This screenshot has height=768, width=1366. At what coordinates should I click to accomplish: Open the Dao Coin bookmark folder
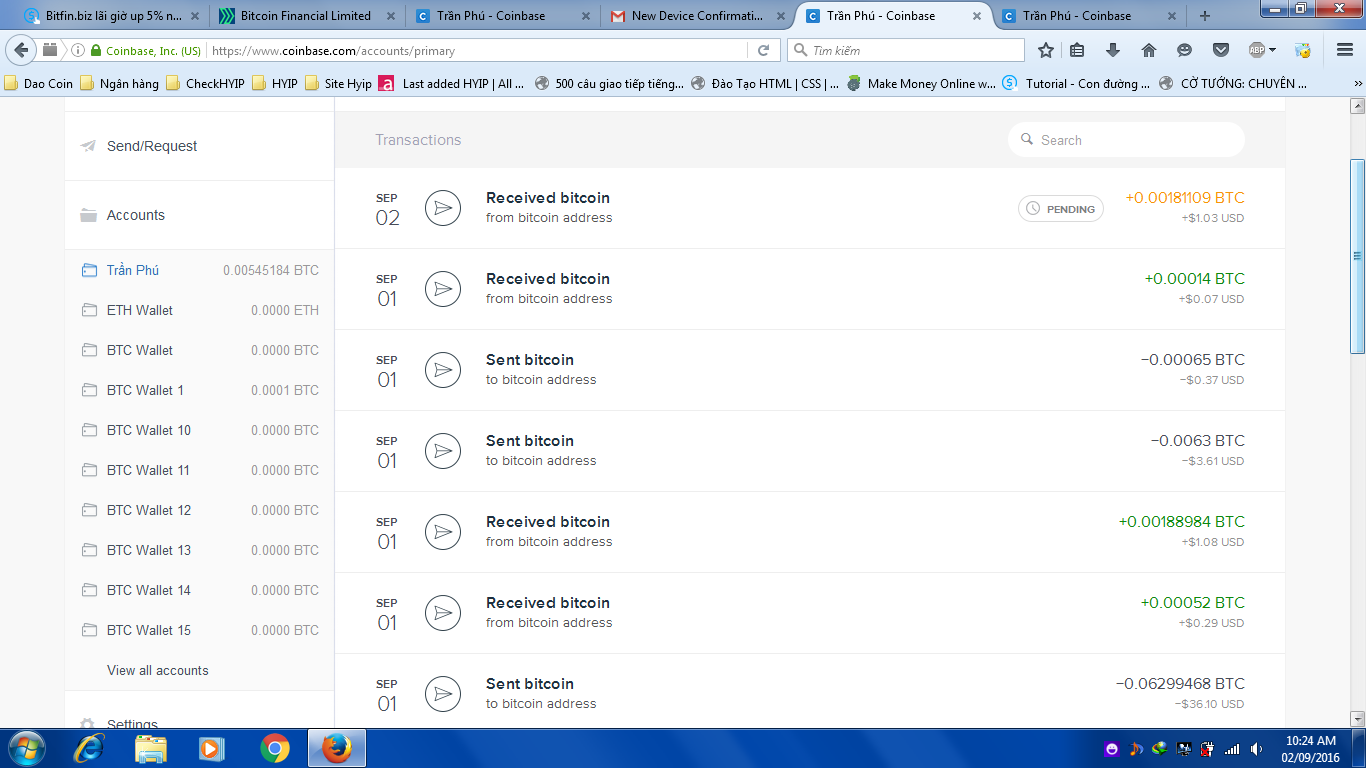coord(39,84)
